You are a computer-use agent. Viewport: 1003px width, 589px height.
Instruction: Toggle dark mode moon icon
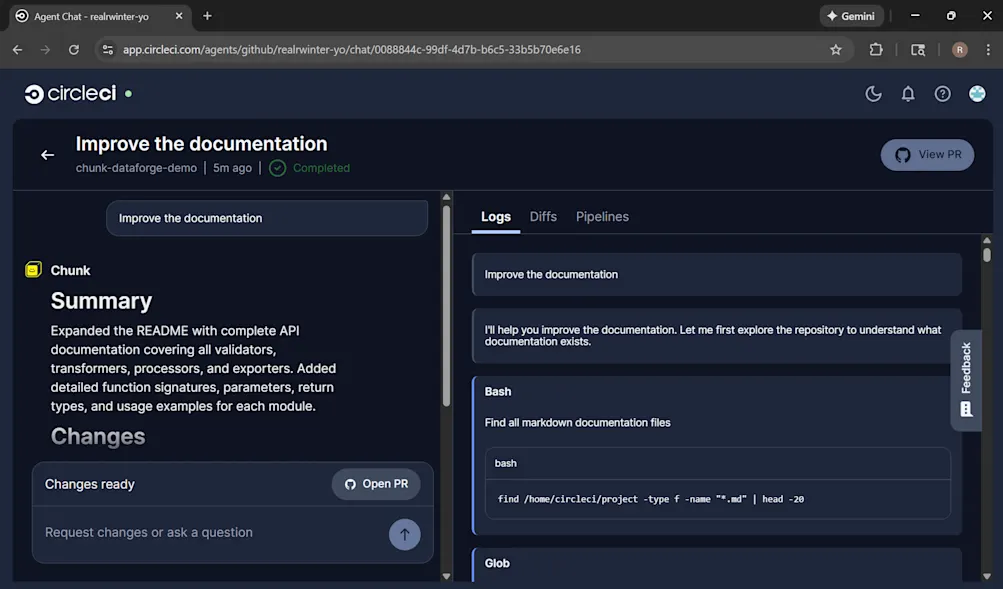pyautogui.click(x=873, y=94)
